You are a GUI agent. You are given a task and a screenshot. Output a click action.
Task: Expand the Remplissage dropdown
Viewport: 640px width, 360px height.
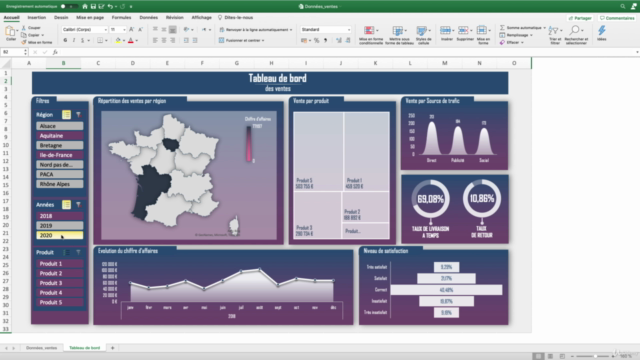coord(531,35)
